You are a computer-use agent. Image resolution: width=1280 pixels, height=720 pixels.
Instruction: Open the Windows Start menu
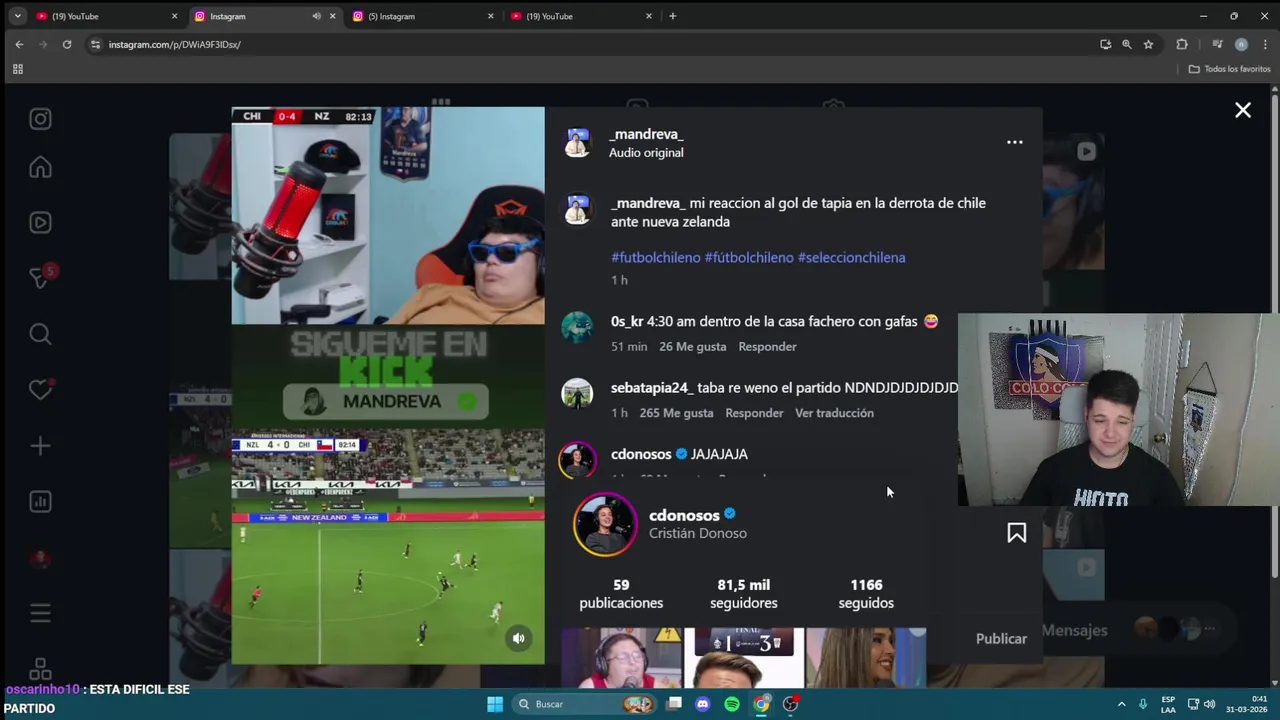pos(495,704)
